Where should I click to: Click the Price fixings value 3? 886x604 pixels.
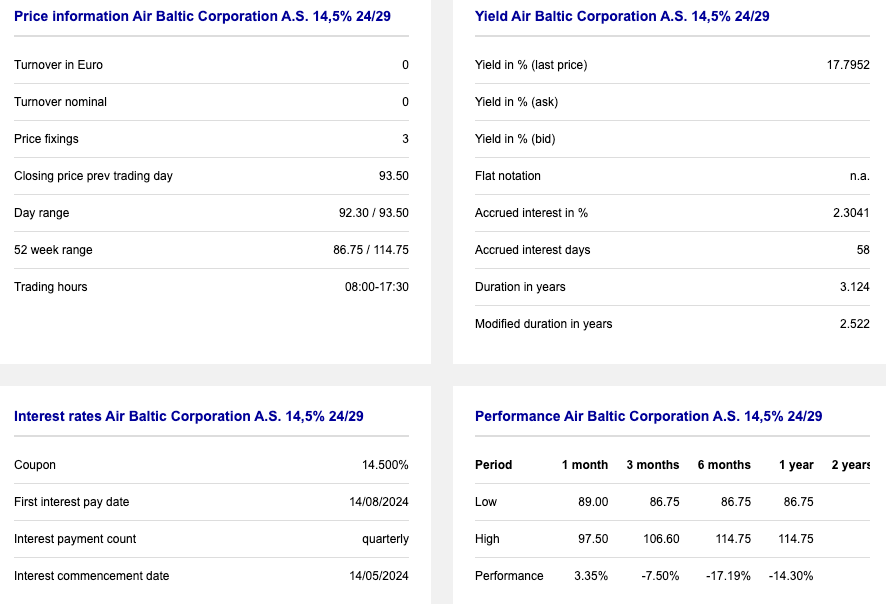pyautogui.click(x=405, y=139)
